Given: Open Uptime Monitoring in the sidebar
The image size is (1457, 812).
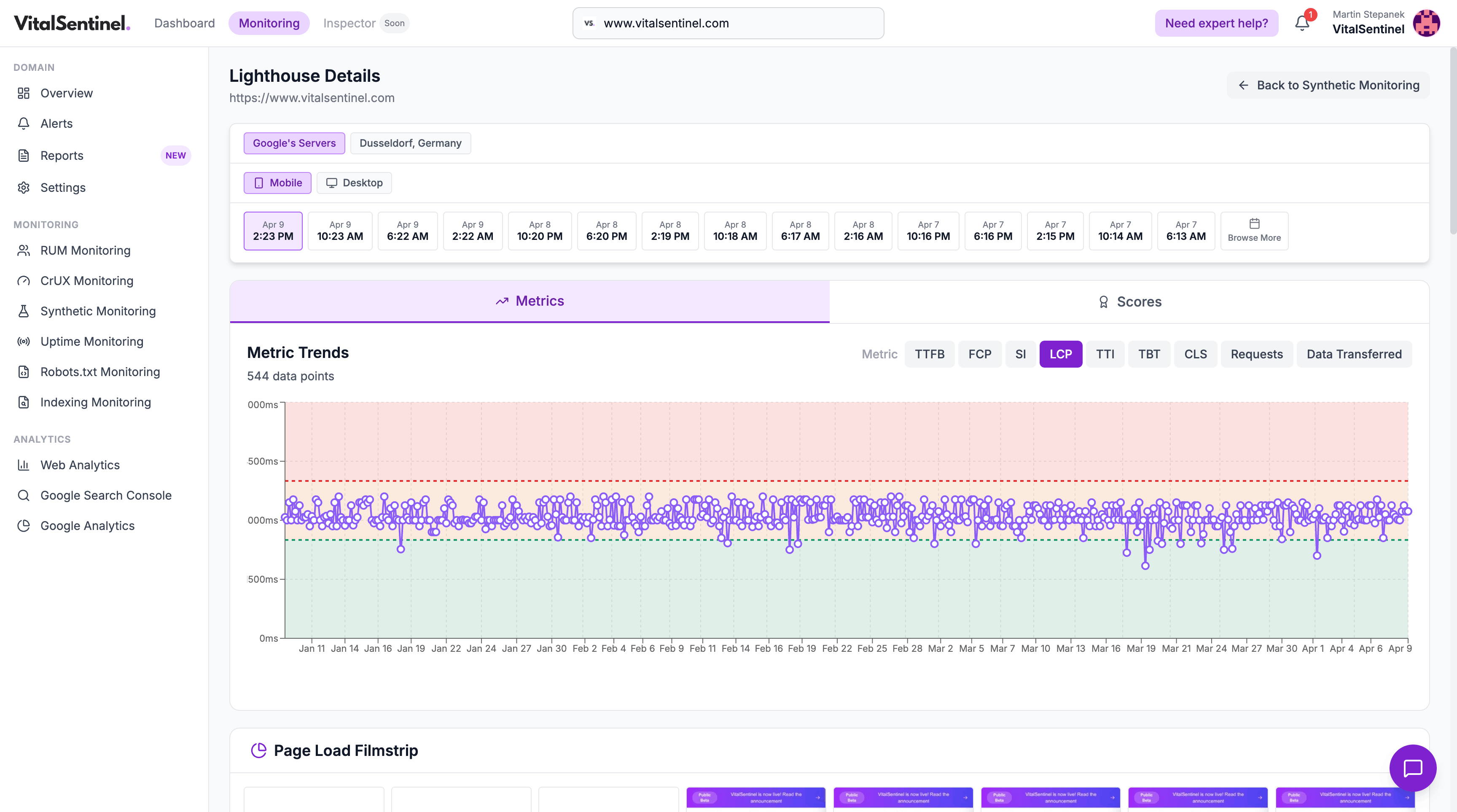Looking at the screenshot, I should click(91, 341).
